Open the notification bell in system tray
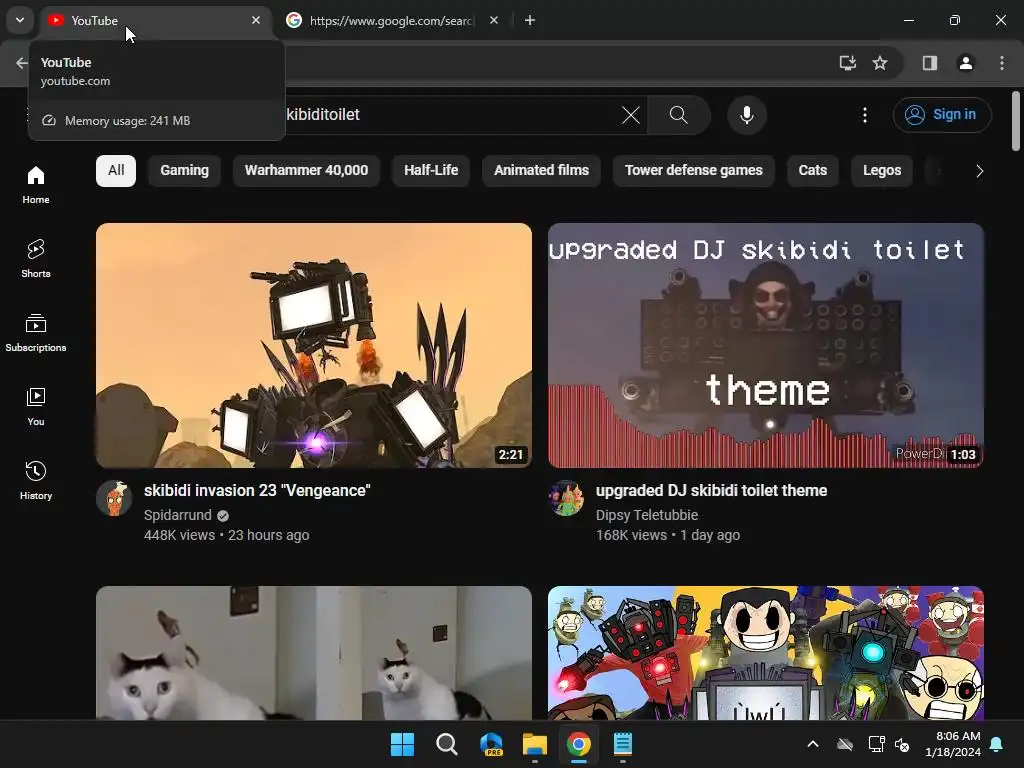This screenshot has width=1024, height=768. tap(997, 744)
